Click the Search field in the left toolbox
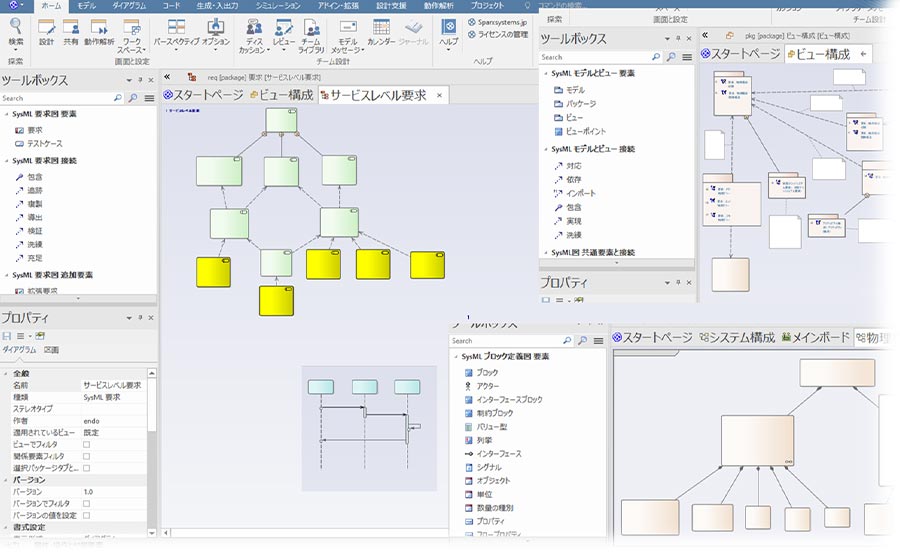 coord(55,98)
